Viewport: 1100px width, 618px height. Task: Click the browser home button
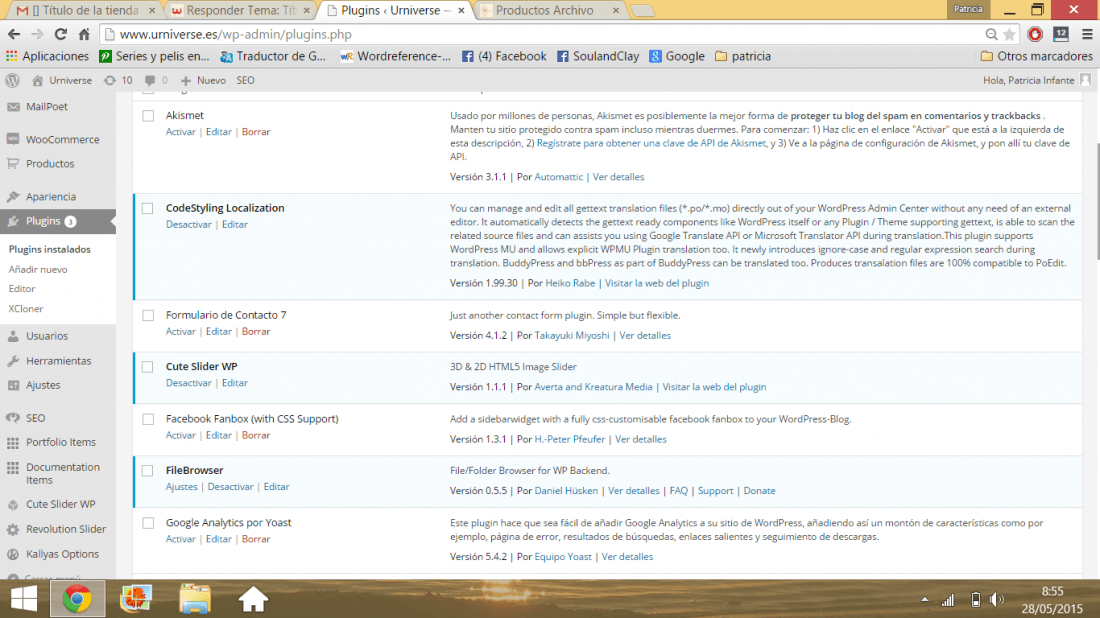coord(84,34)
